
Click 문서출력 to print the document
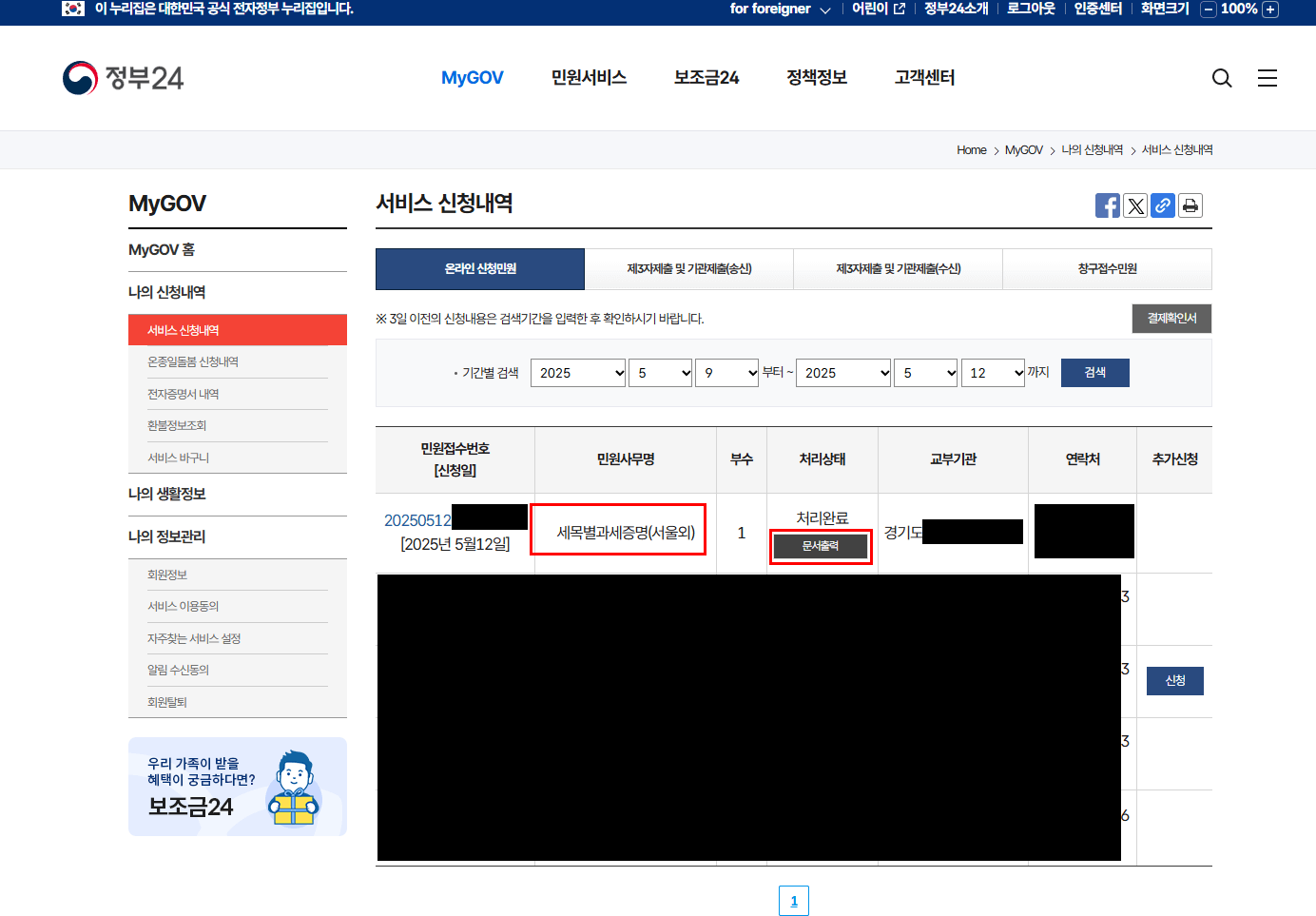(821, 547)
